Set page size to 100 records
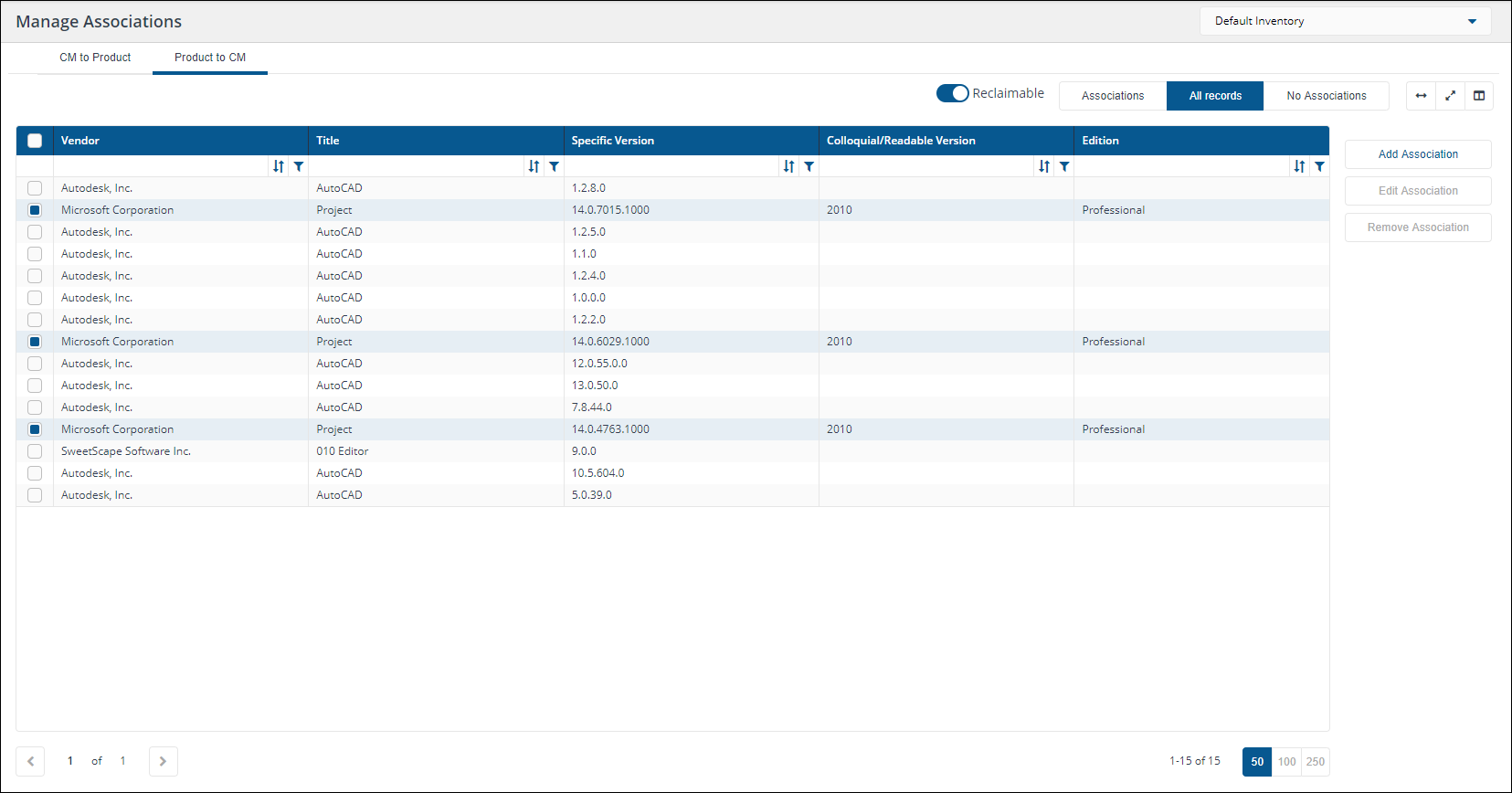The image size is (1512, 793). tap(1286, 761)
